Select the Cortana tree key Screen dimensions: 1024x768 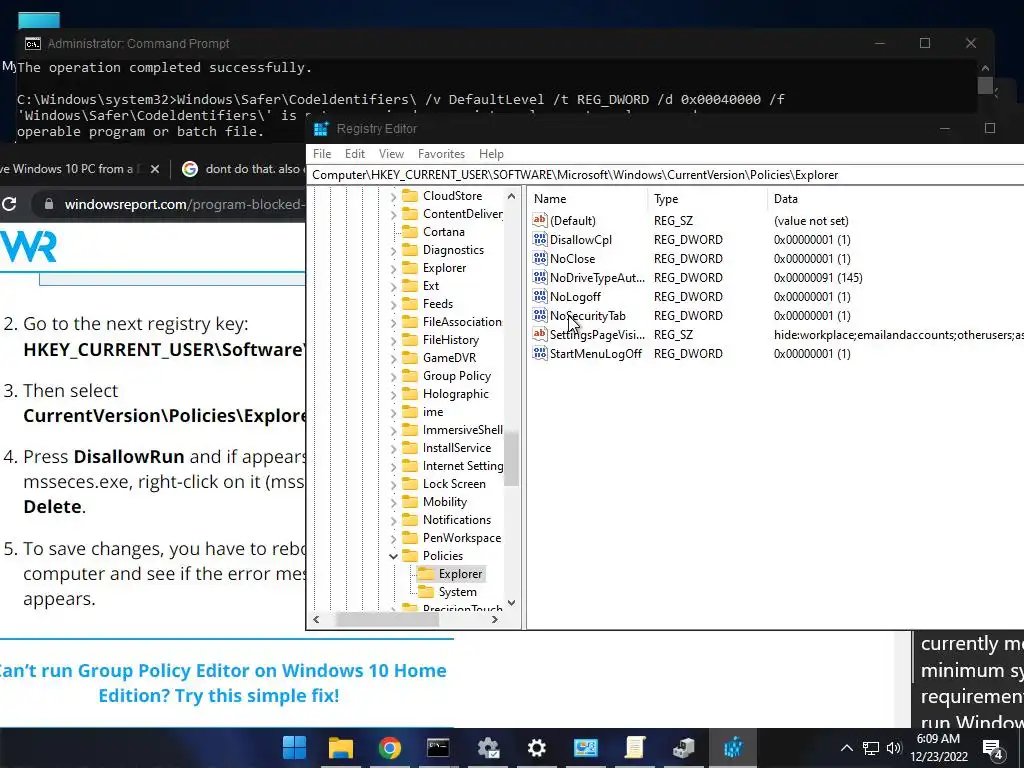443,232
